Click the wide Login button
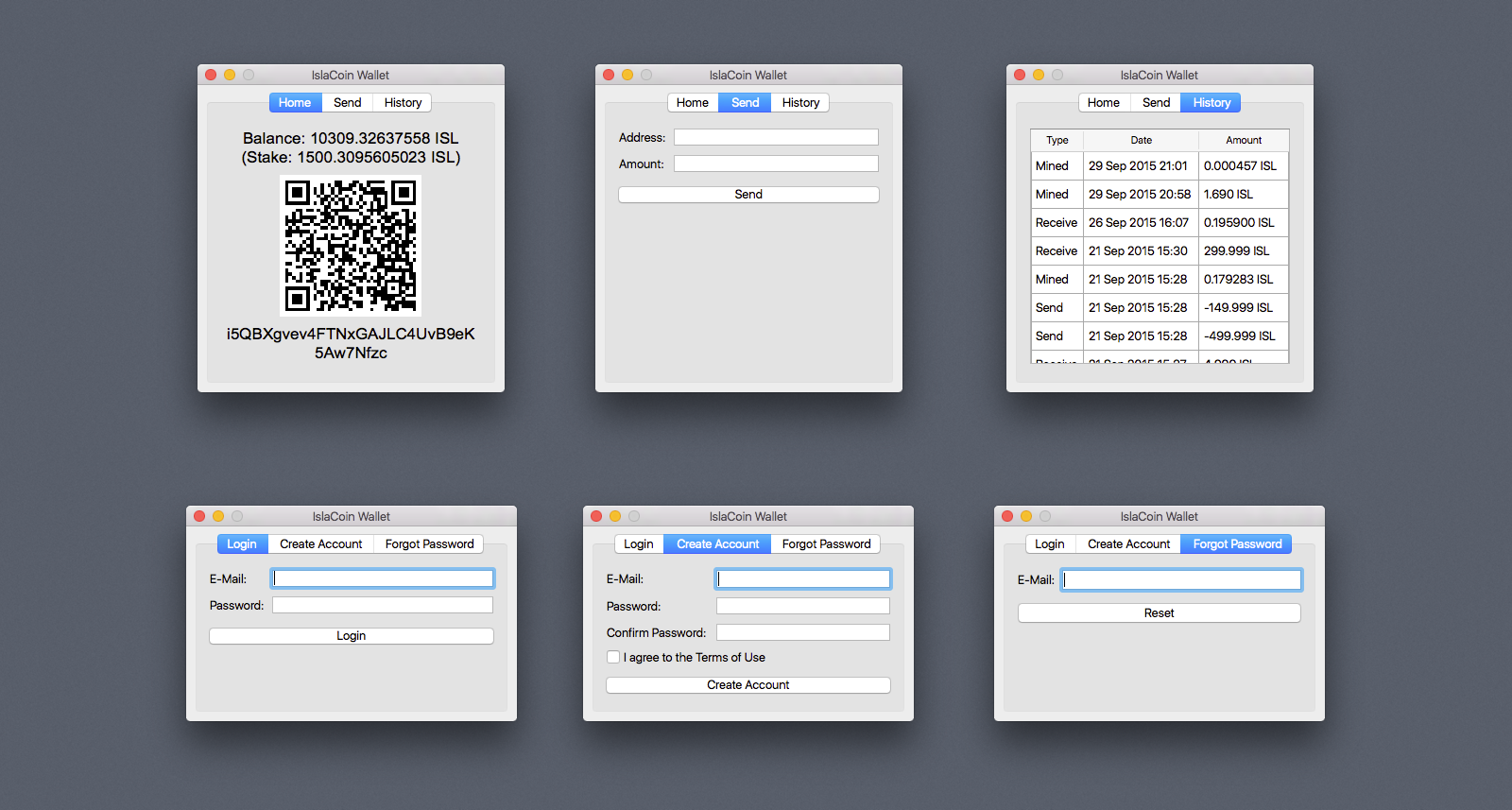Screen dimensions: 1512x810 pyautogui.click(x=352, y=636)
